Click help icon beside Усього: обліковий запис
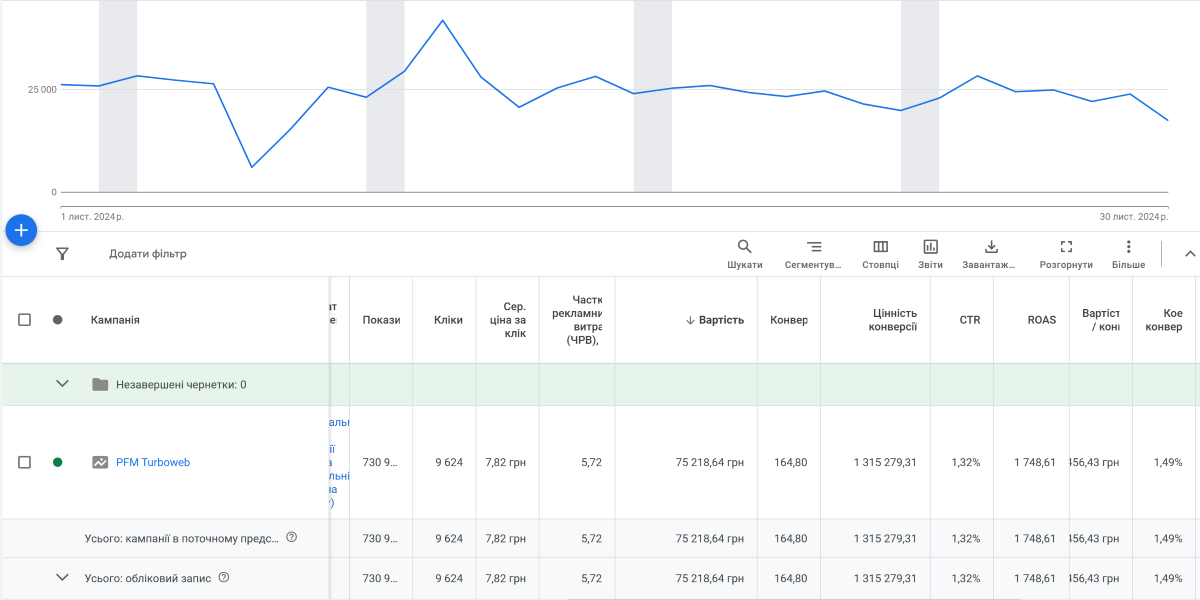 pyautogui.click(x=224, y=577)
